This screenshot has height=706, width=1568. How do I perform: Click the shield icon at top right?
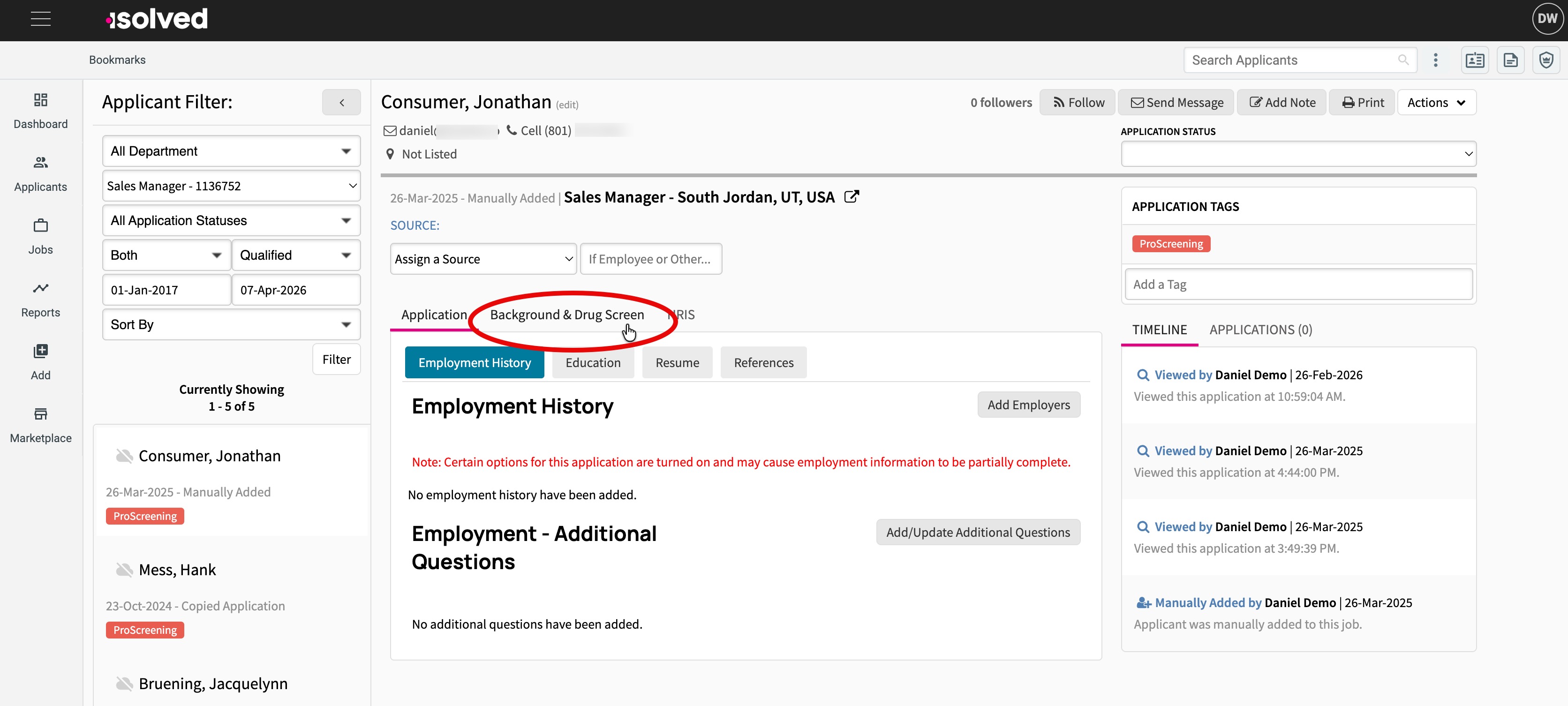point(1546,60)
